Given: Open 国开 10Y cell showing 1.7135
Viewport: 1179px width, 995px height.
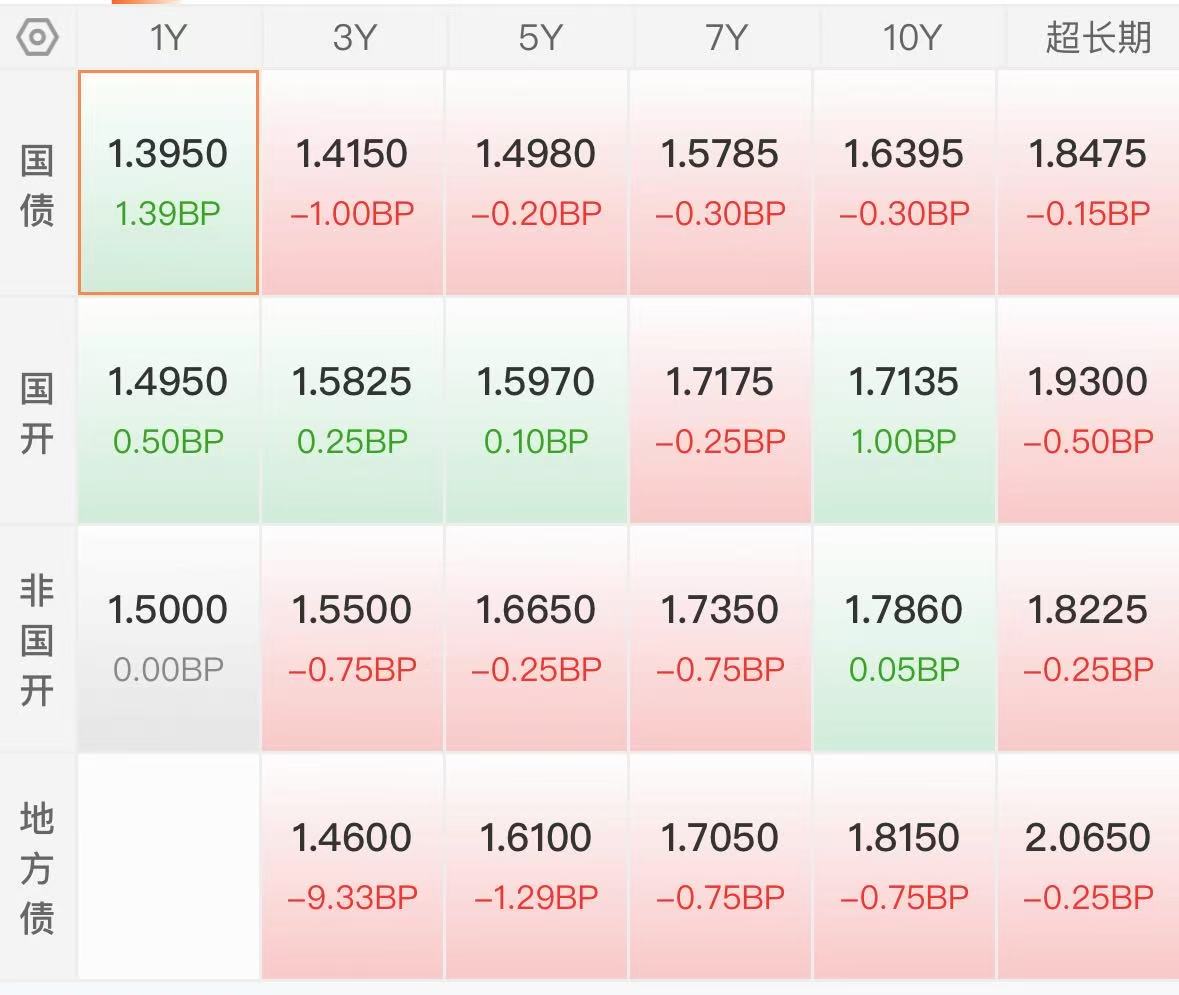Looking at the screenshot, I should [x=904, y=411].
